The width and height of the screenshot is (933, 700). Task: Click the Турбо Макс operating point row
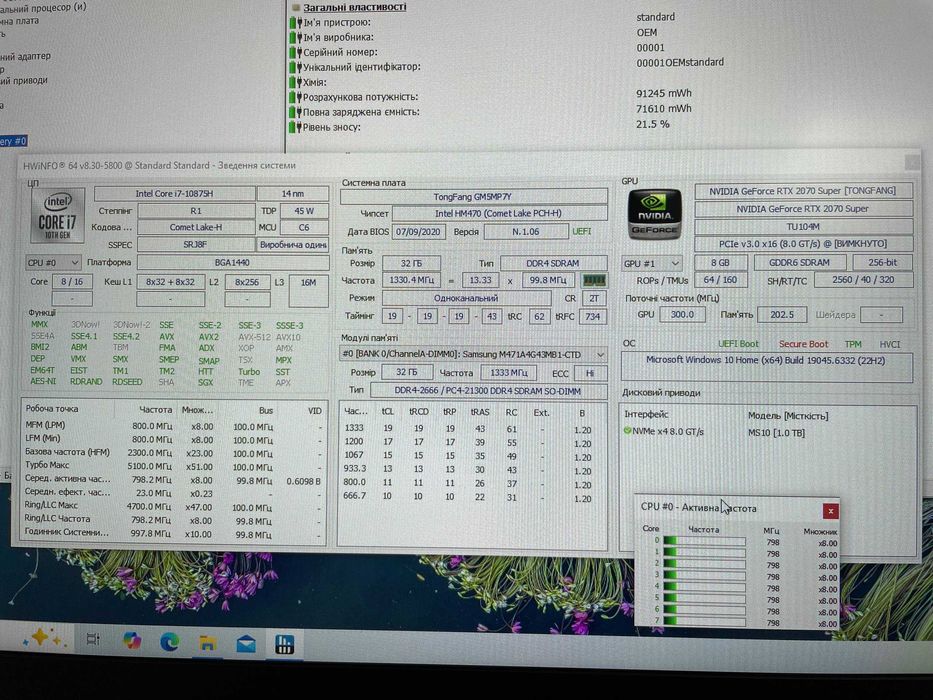pyautogui.click(x=174, y=466)
